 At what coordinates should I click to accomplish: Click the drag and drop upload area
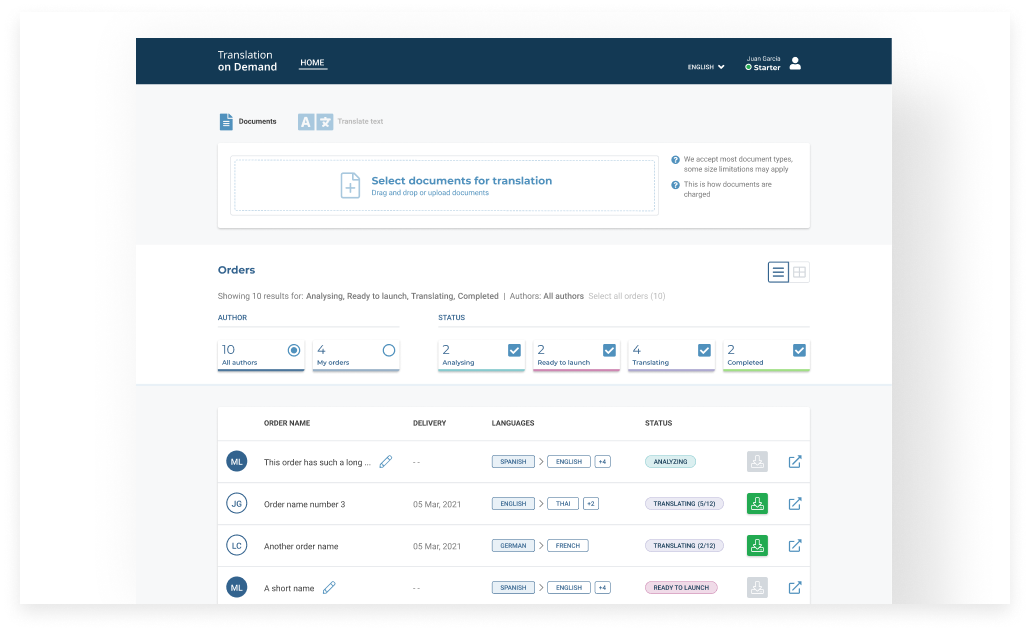[445, 185]
